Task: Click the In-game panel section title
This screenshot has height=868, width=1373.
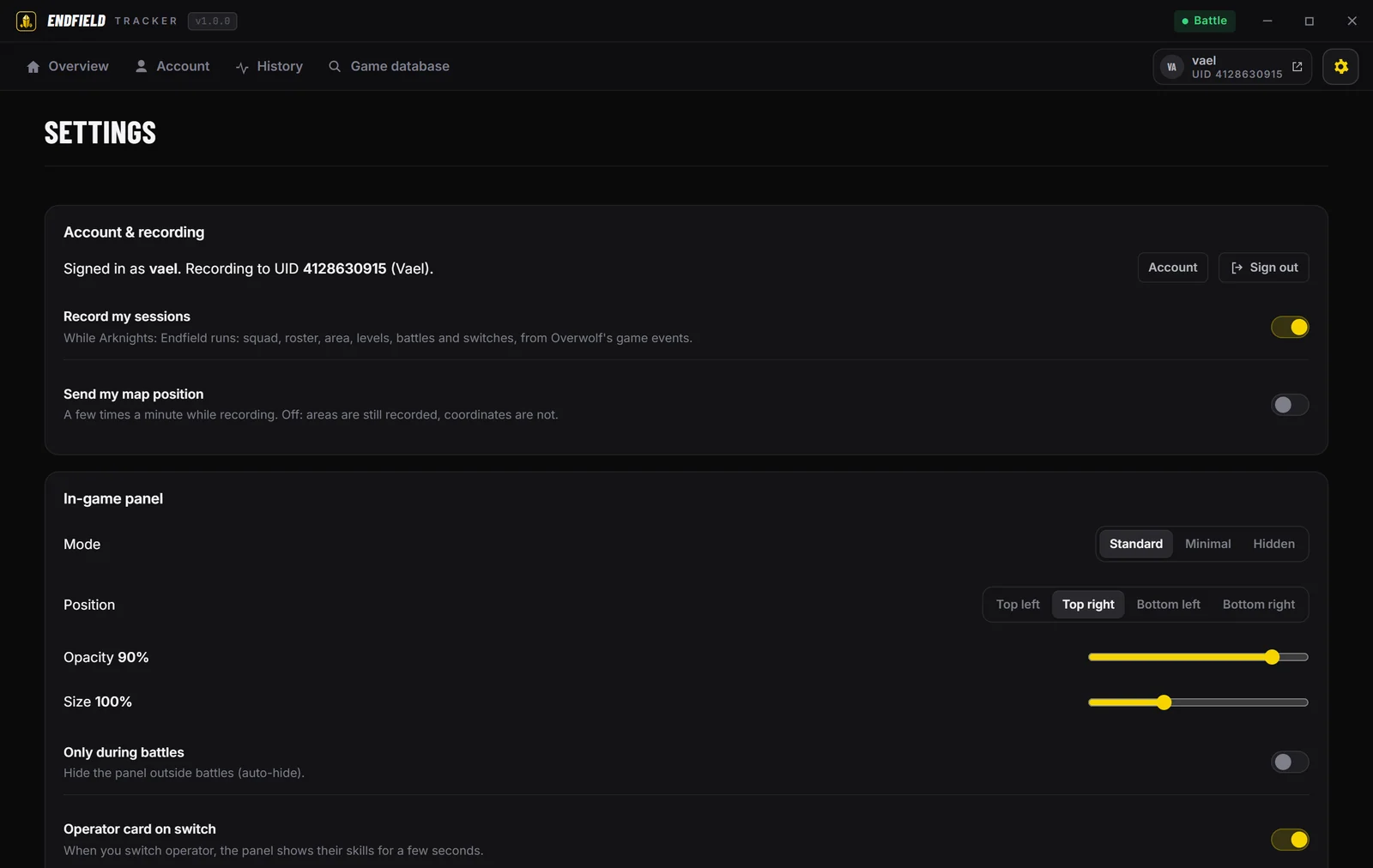Action: click(113, 499)
